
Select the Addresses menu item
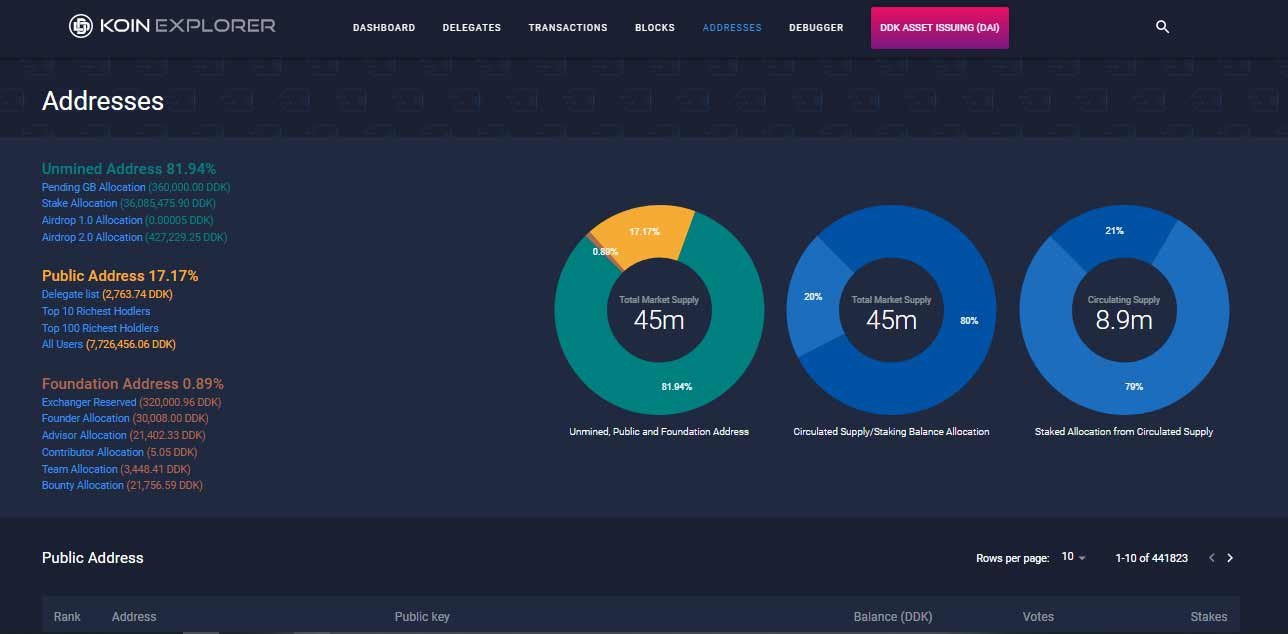(732, 28)
